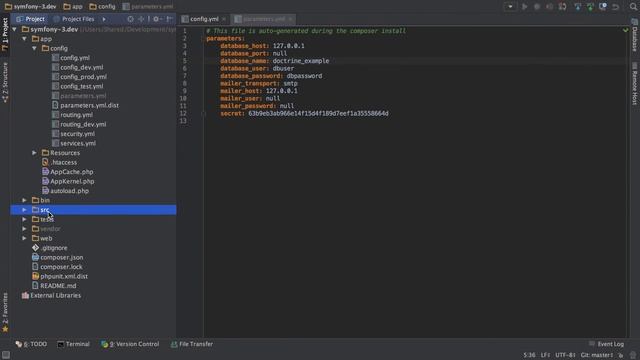
Task: Expand the tests folder
Action: 24,219
